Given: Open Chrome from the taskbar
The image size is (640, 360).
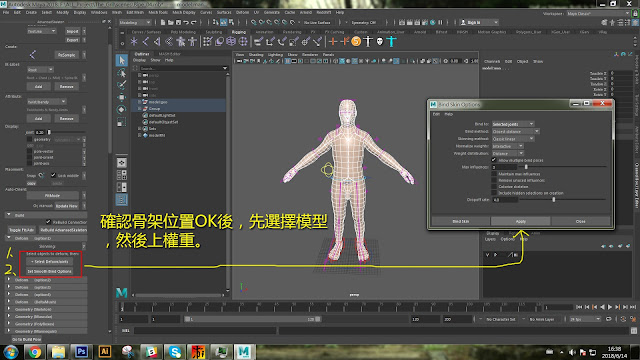Looking at the screenshot, I should pos(35,352).
